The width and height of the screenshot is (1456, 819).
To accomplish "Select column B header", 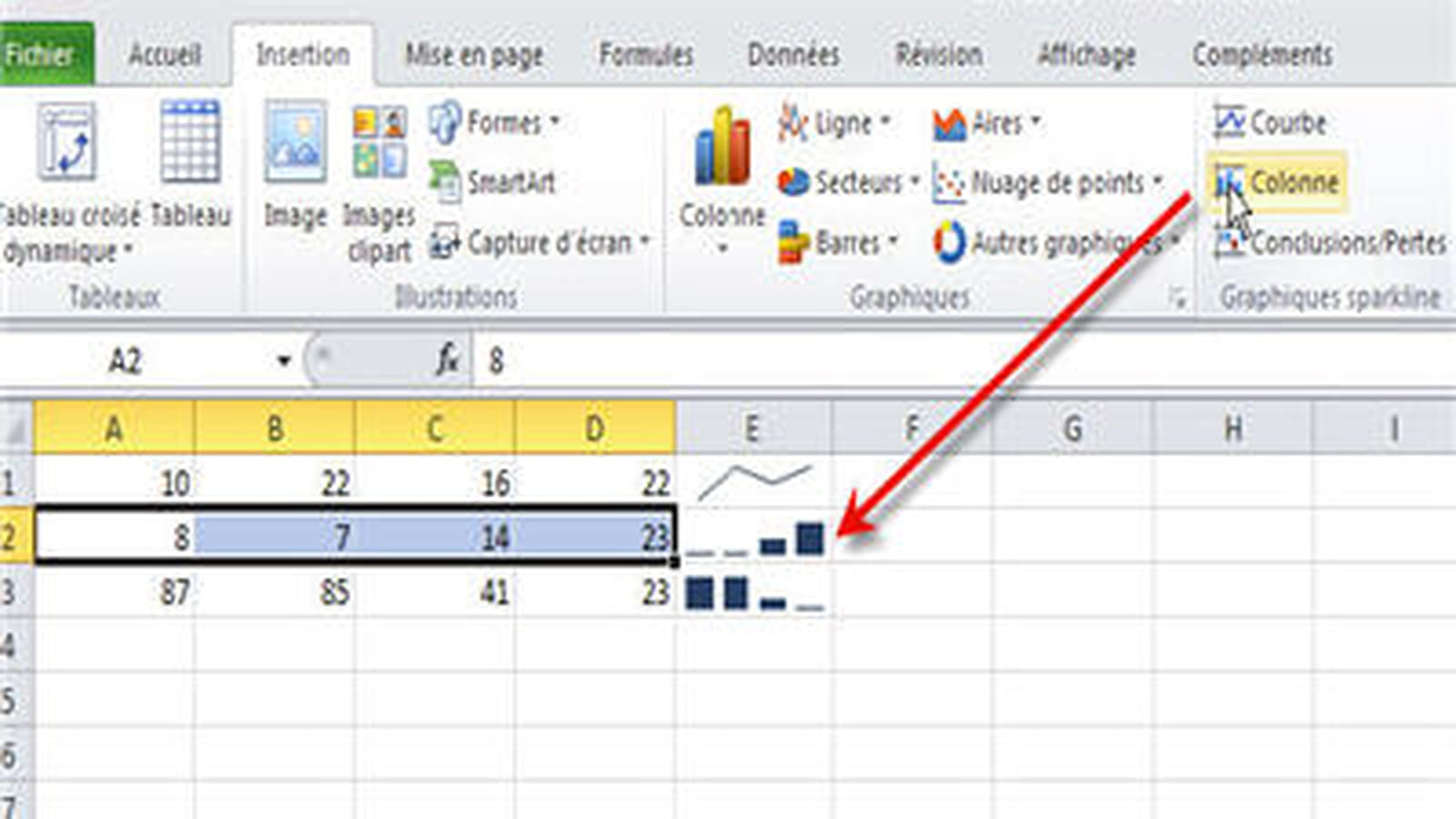I will point(274,428).
